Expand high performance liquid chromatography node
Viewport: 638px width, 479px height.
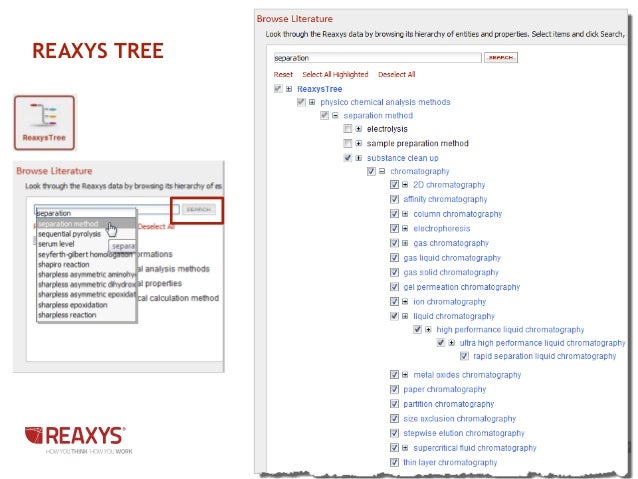click(428, 330)
